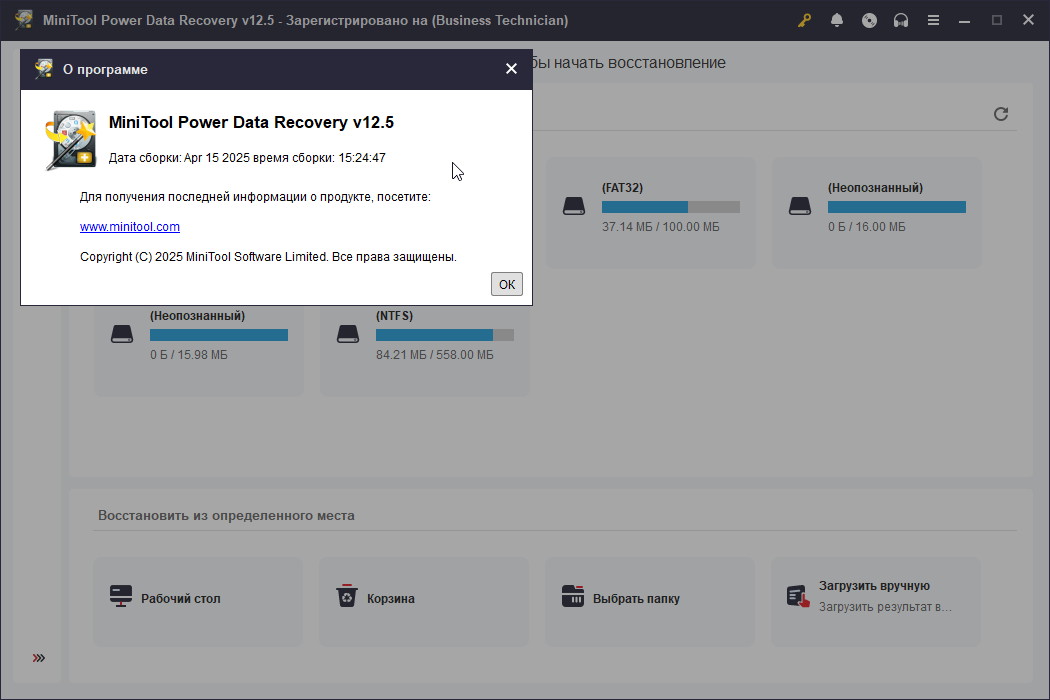
Task: Click the build date line 'Дата сборки'
Action: click(247, 158)
